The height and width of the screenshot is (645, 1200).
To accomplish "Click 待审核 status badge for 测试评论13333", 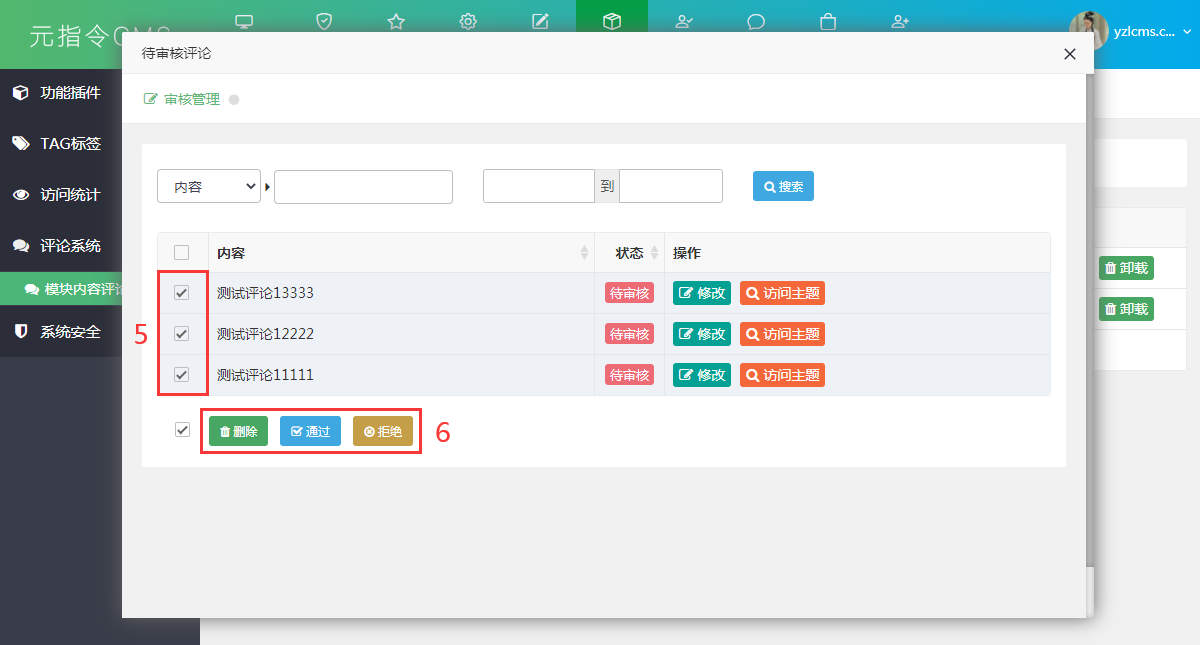I will [629, 293].
